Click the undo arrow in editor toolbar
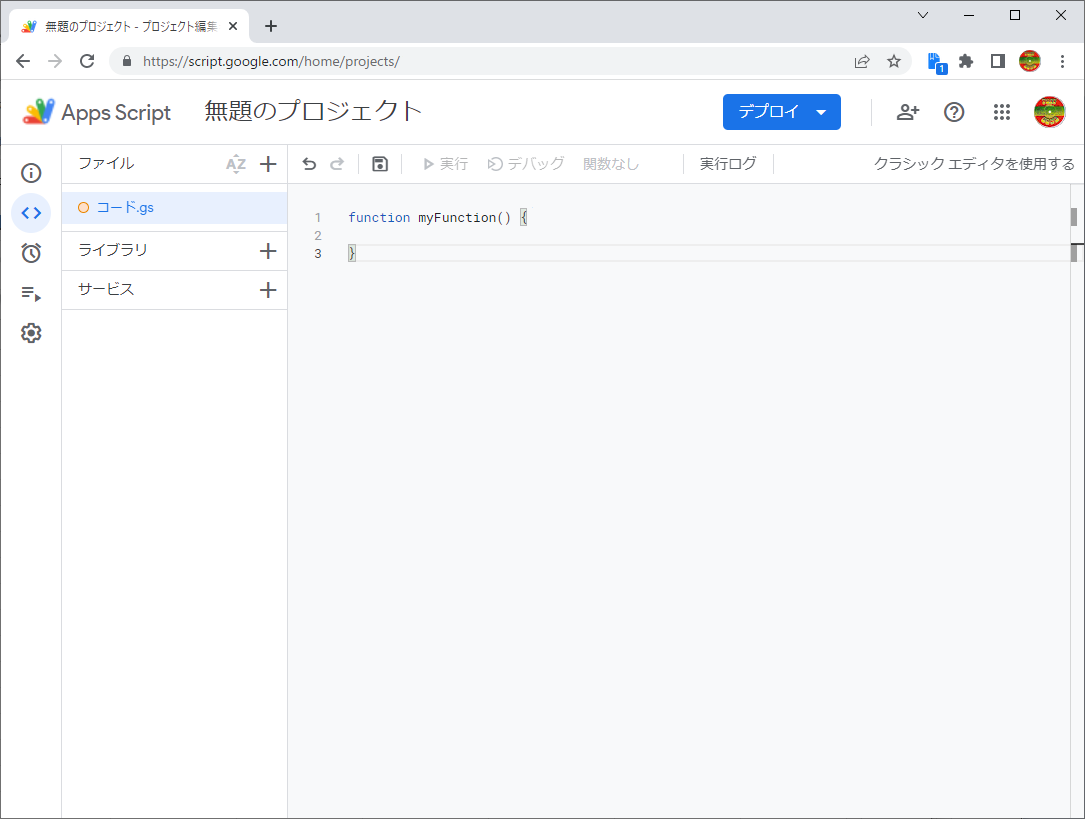The image size is (1085, 819). coord(309,164)
